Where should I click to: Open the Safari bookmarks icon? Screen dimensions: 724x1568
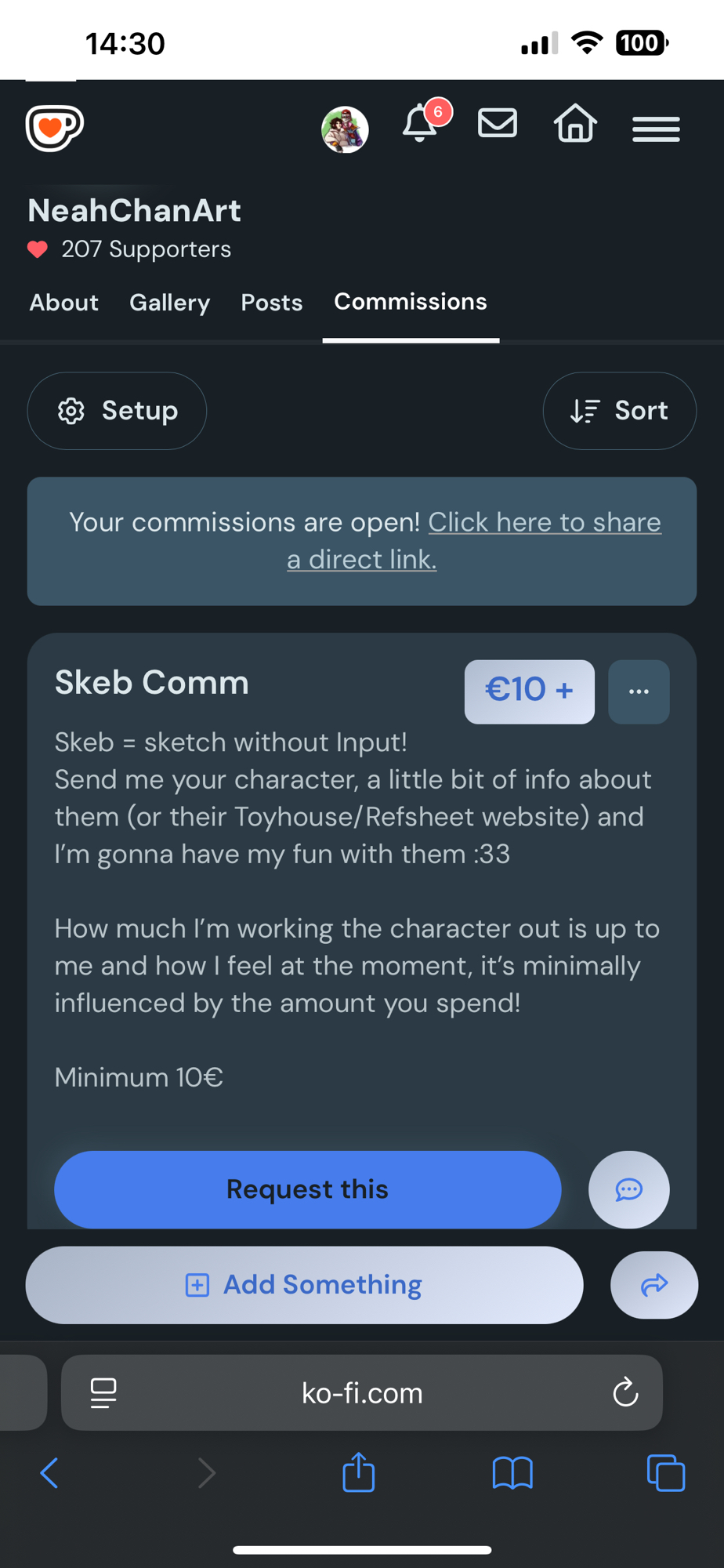[x=512, y=1473]
